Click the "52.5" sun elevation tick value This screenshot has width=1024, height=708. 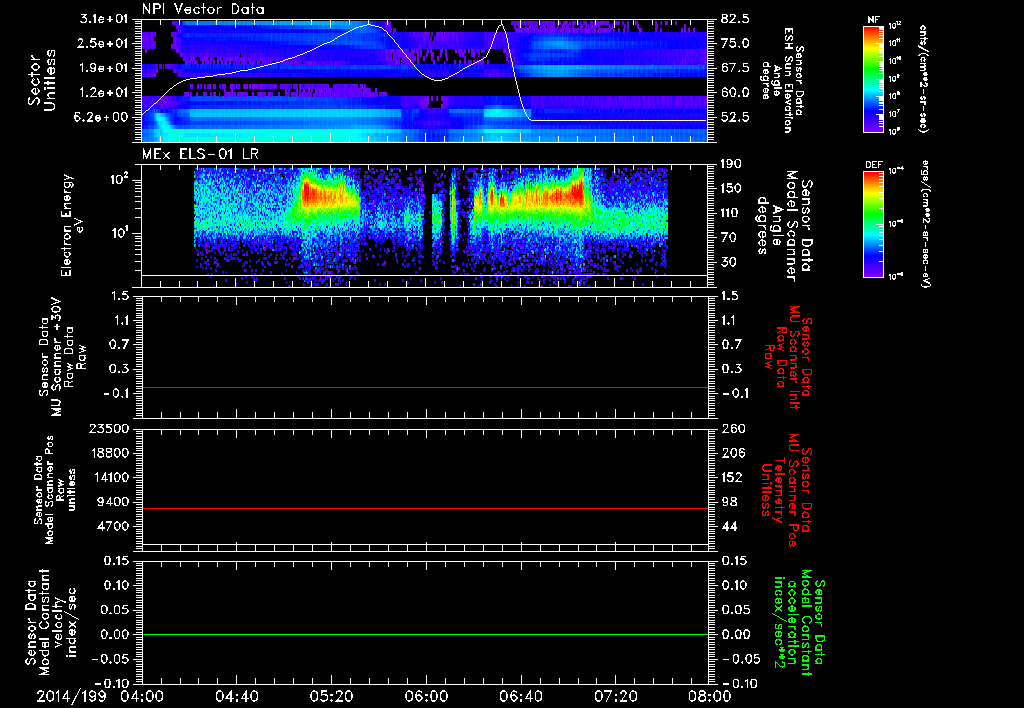click(735, 117)
